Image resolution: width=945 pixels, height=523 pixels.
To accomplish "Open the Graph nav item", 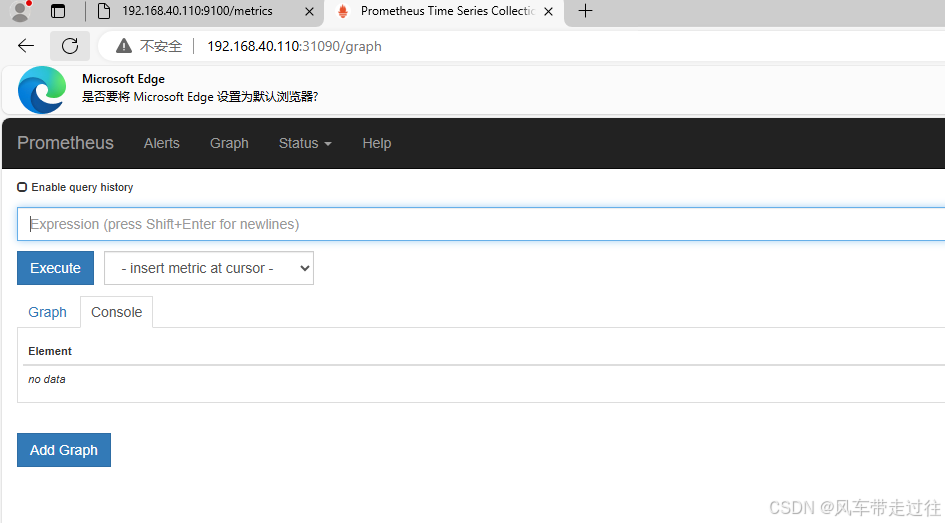I will click(229, 143).
